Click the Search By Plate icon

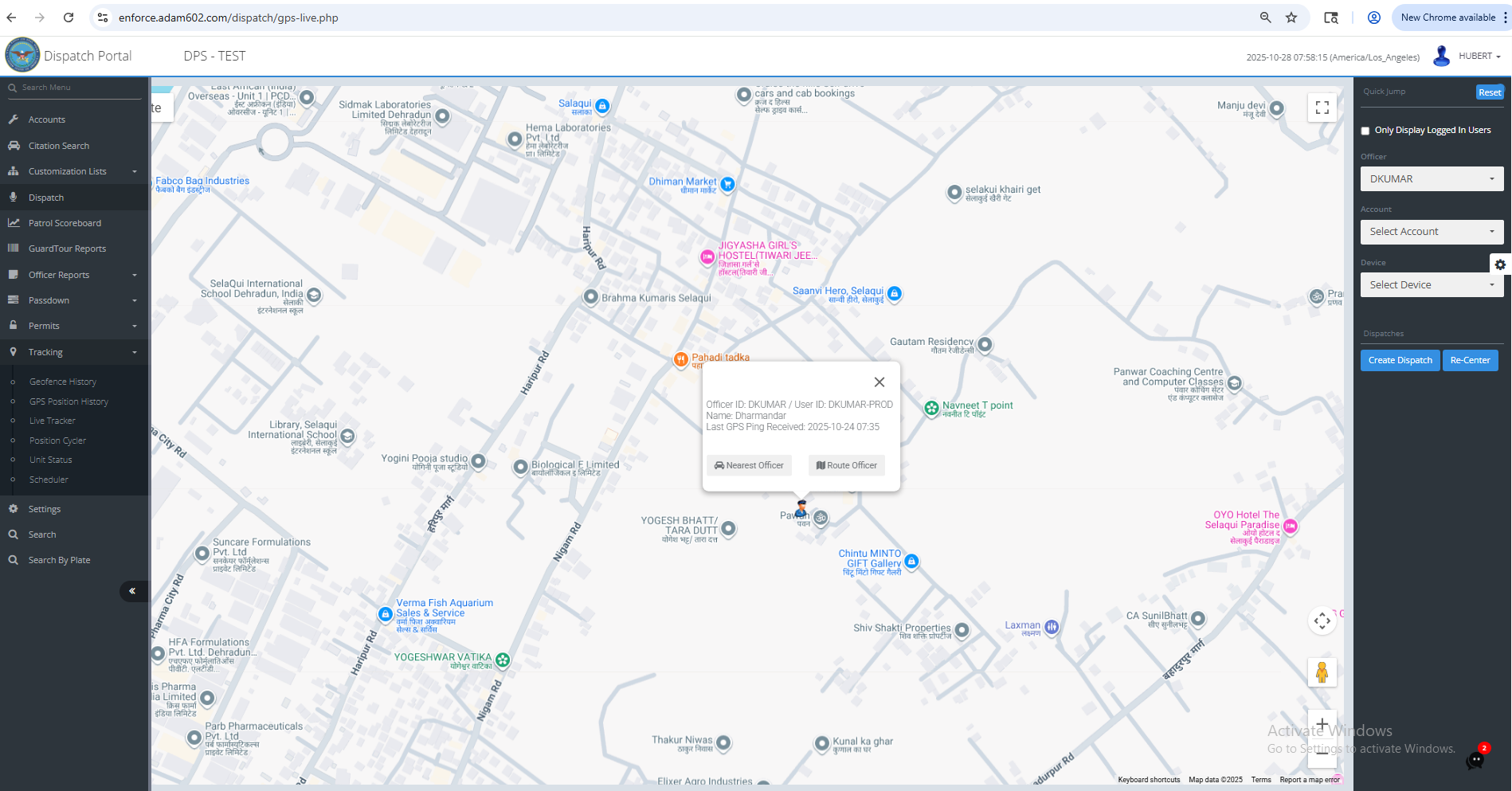(x=14, y=559)
